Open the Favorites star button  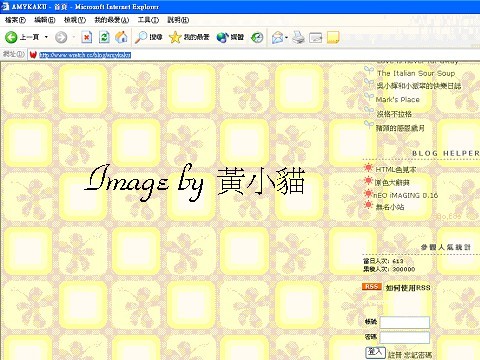tap(189, 37)
